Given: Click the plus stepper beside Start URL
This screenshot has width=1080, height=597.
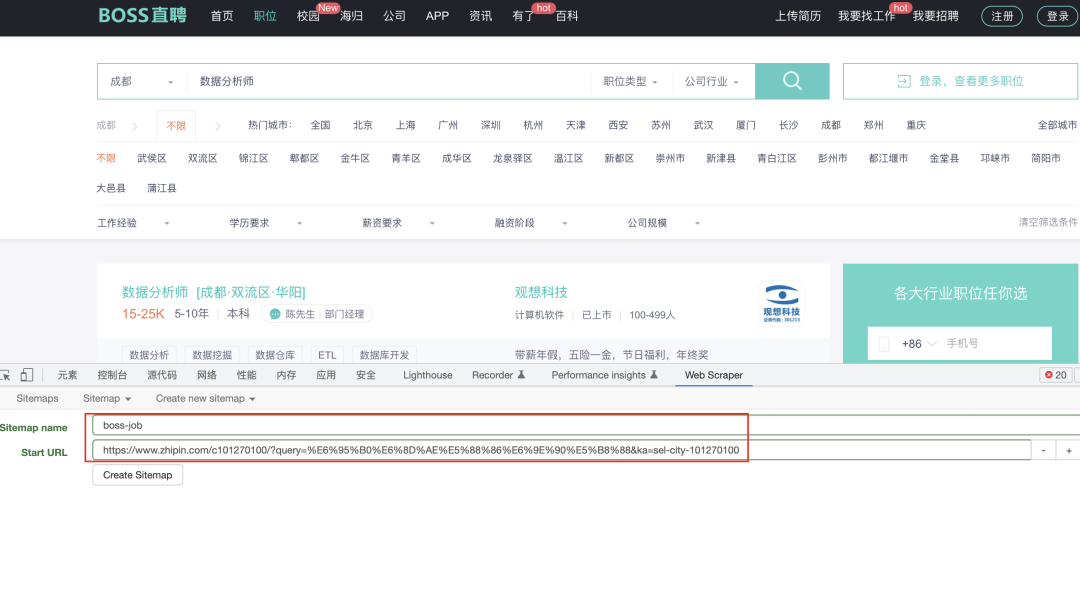Looking at the screenshot, I should [1067, 449].
